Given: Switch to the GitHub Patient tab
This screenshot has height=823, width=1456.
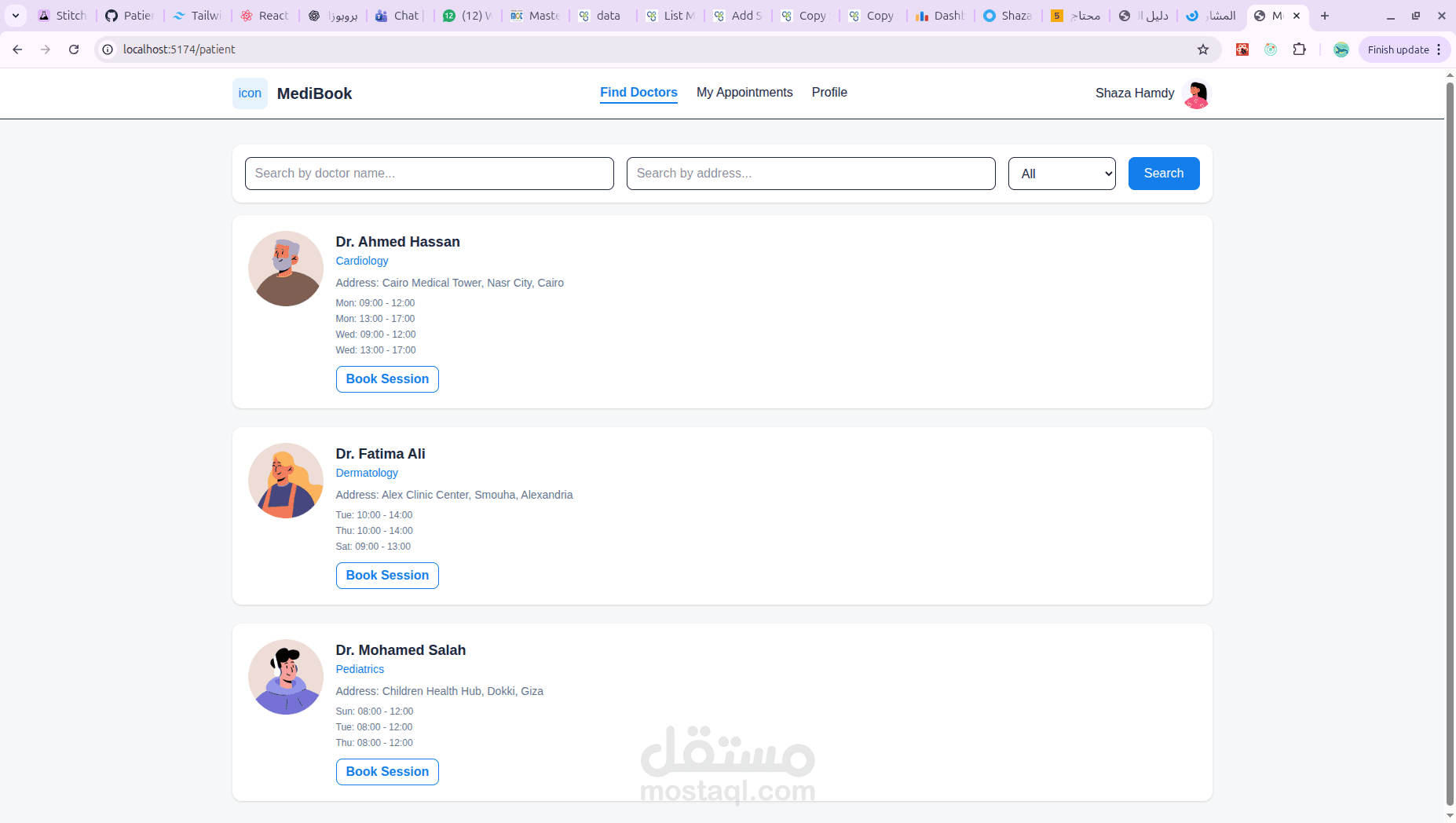Looking at the screenshot, I should tap(130, 16).
